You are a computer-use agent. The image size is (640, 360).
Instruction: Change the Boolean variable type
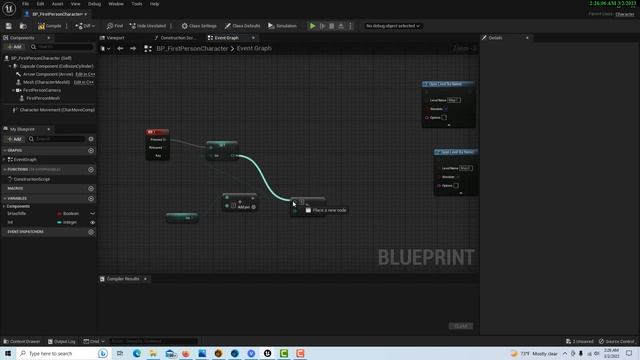coord(68,213)
